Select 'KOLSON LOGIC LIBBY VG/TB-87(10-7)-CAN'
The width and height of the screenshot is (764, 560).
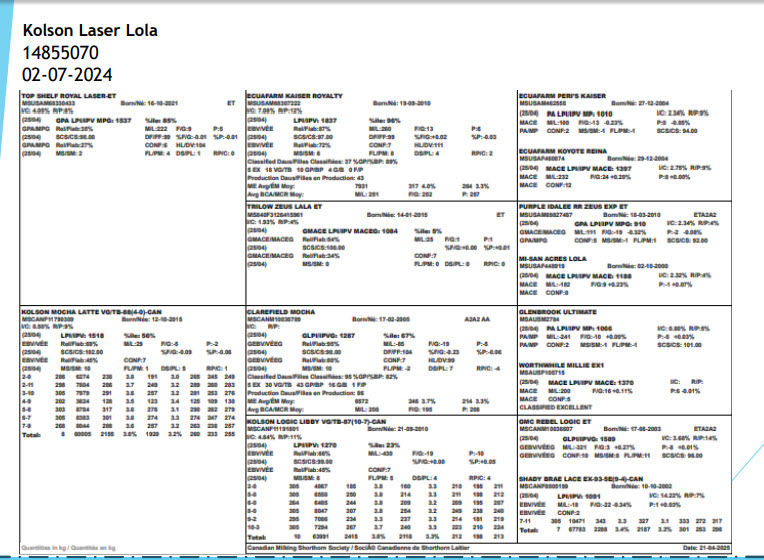coord(317,422)
